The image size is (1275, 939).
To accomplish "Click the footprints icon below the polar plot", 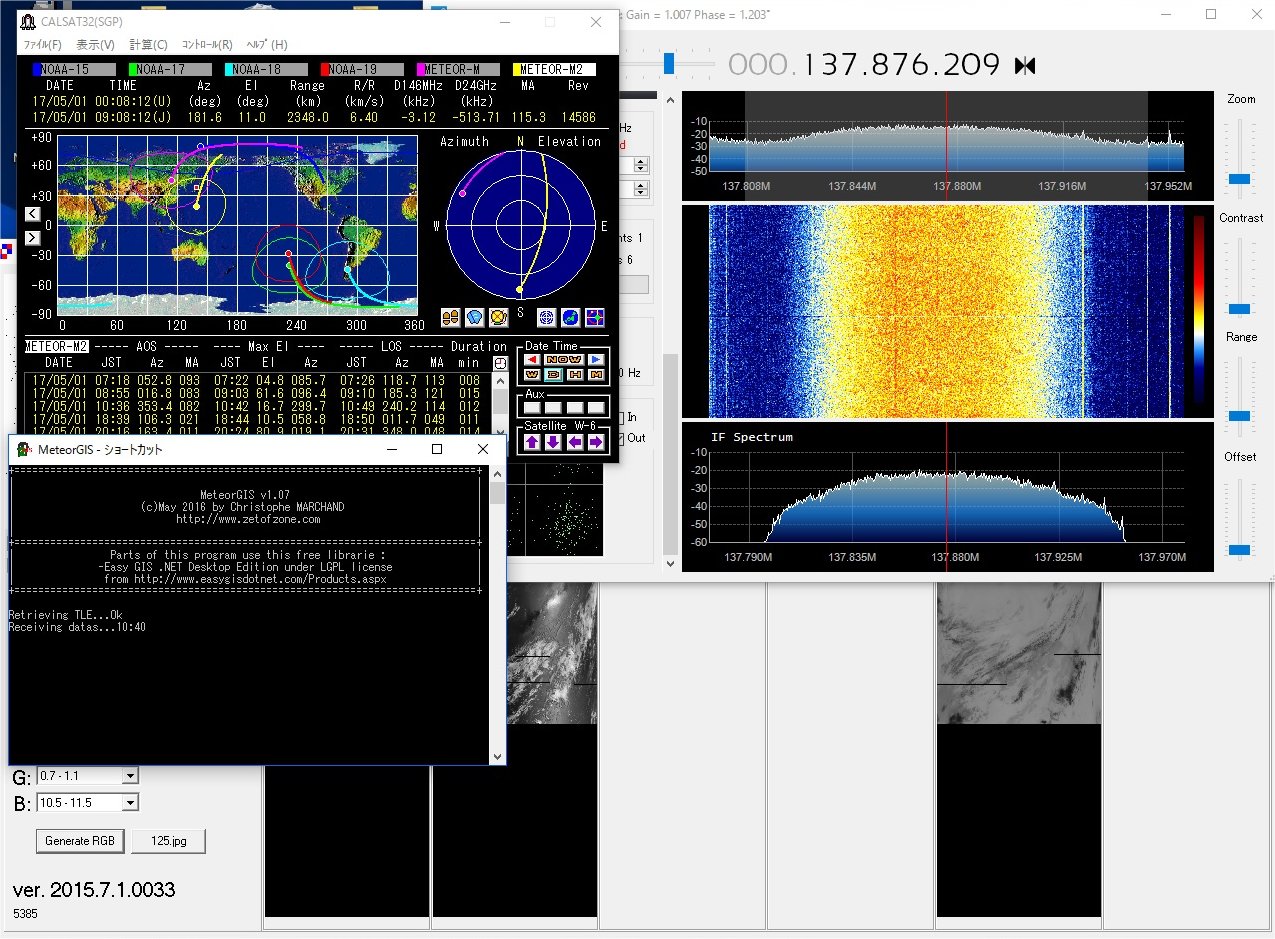I will click(x=450, y=317).
